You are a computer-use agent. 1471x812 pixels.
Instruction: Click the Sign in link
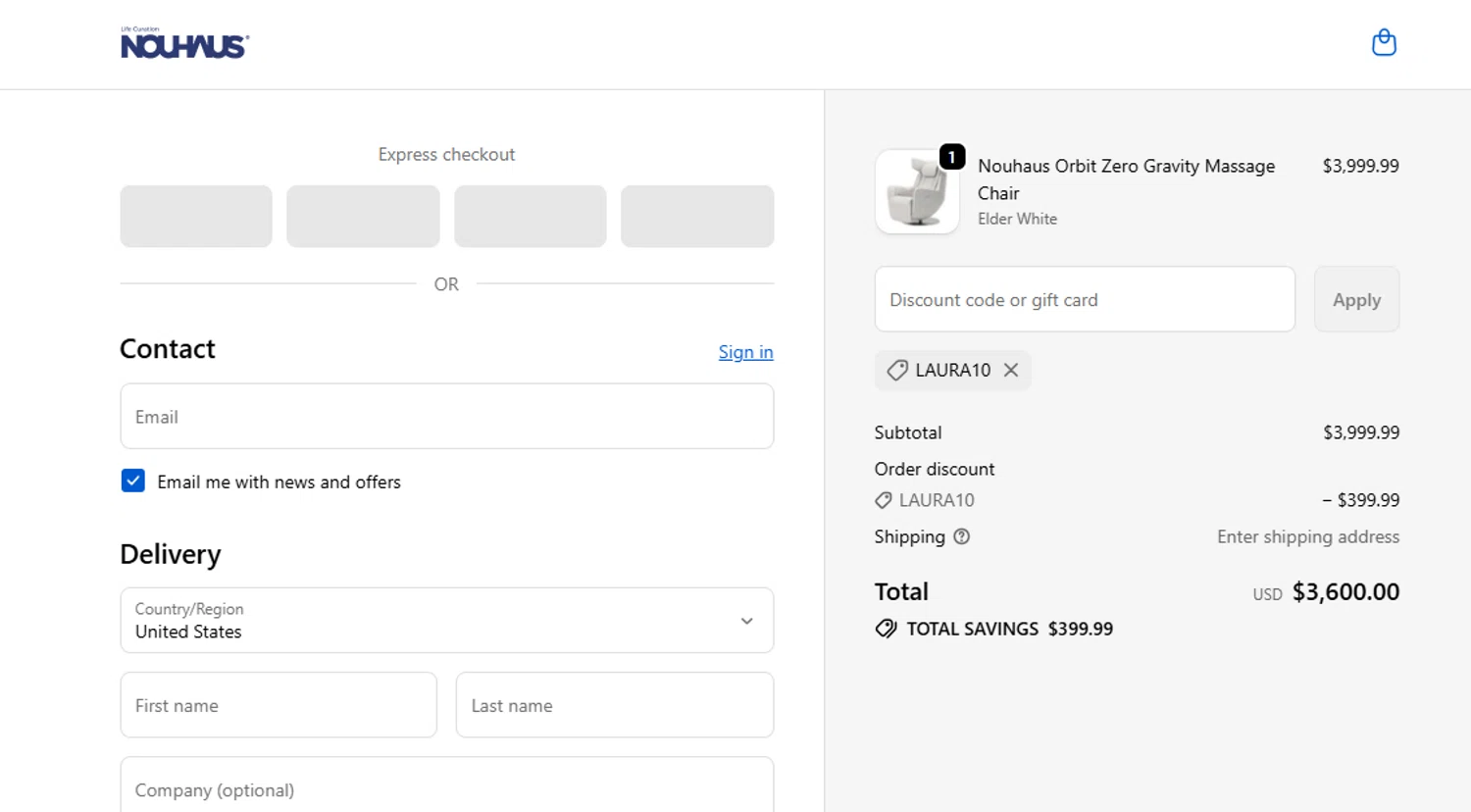pos(745,352)
